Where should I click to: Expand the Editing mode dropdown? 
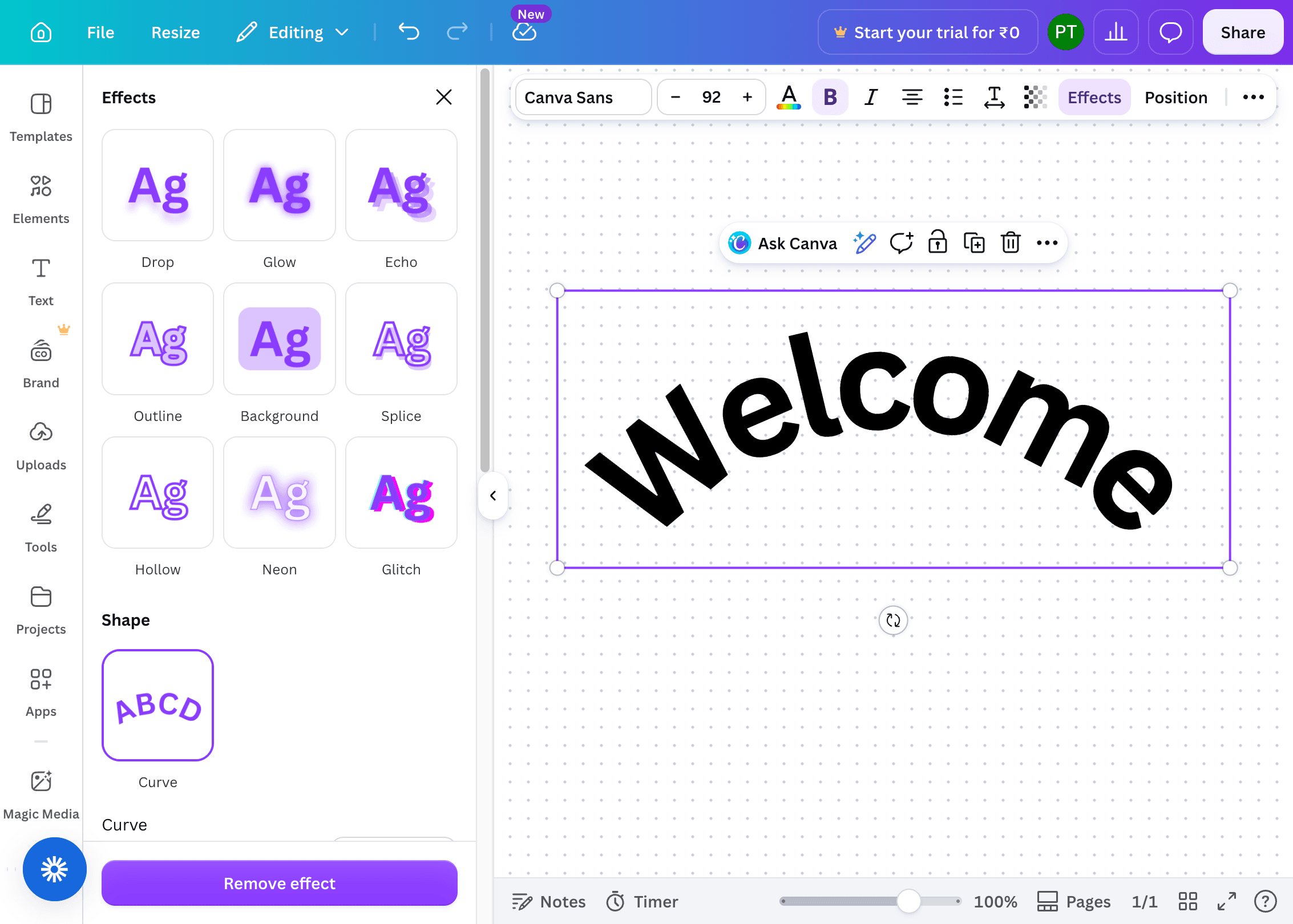(x=293, y=33)
